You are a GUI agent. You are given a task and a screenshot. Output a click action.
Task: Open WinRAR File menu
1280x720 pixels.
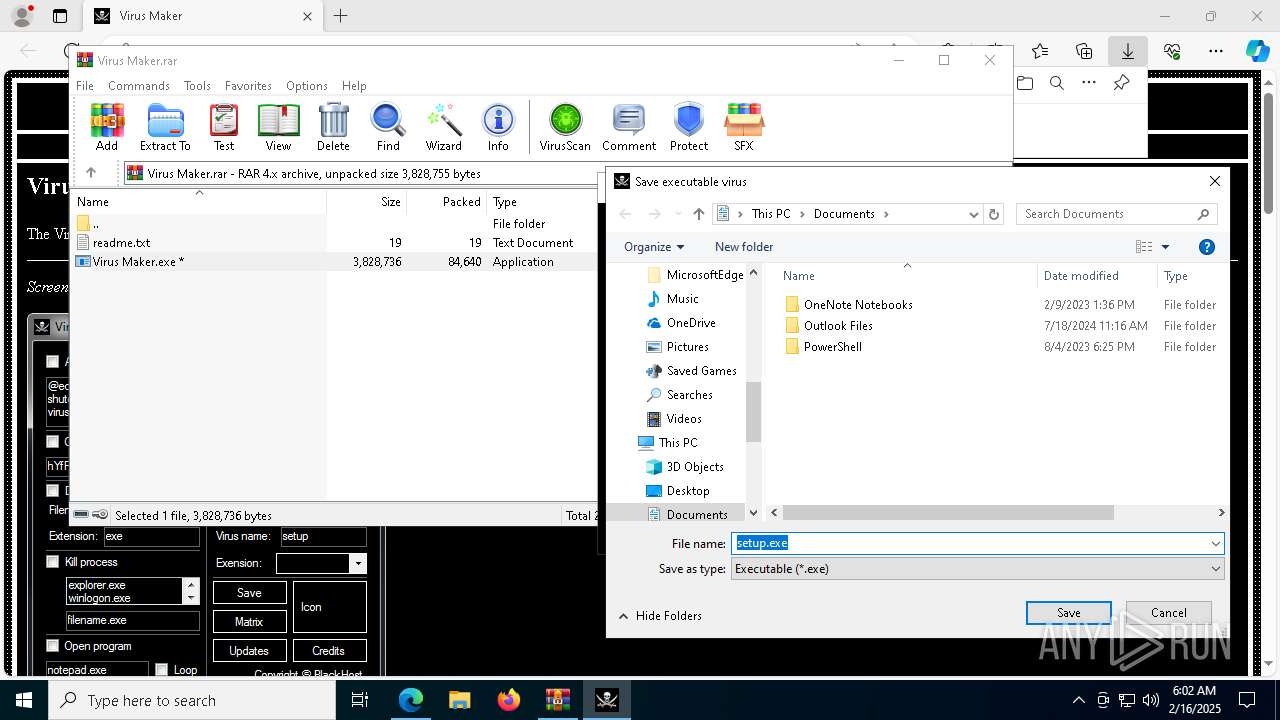tap(85, 86)
